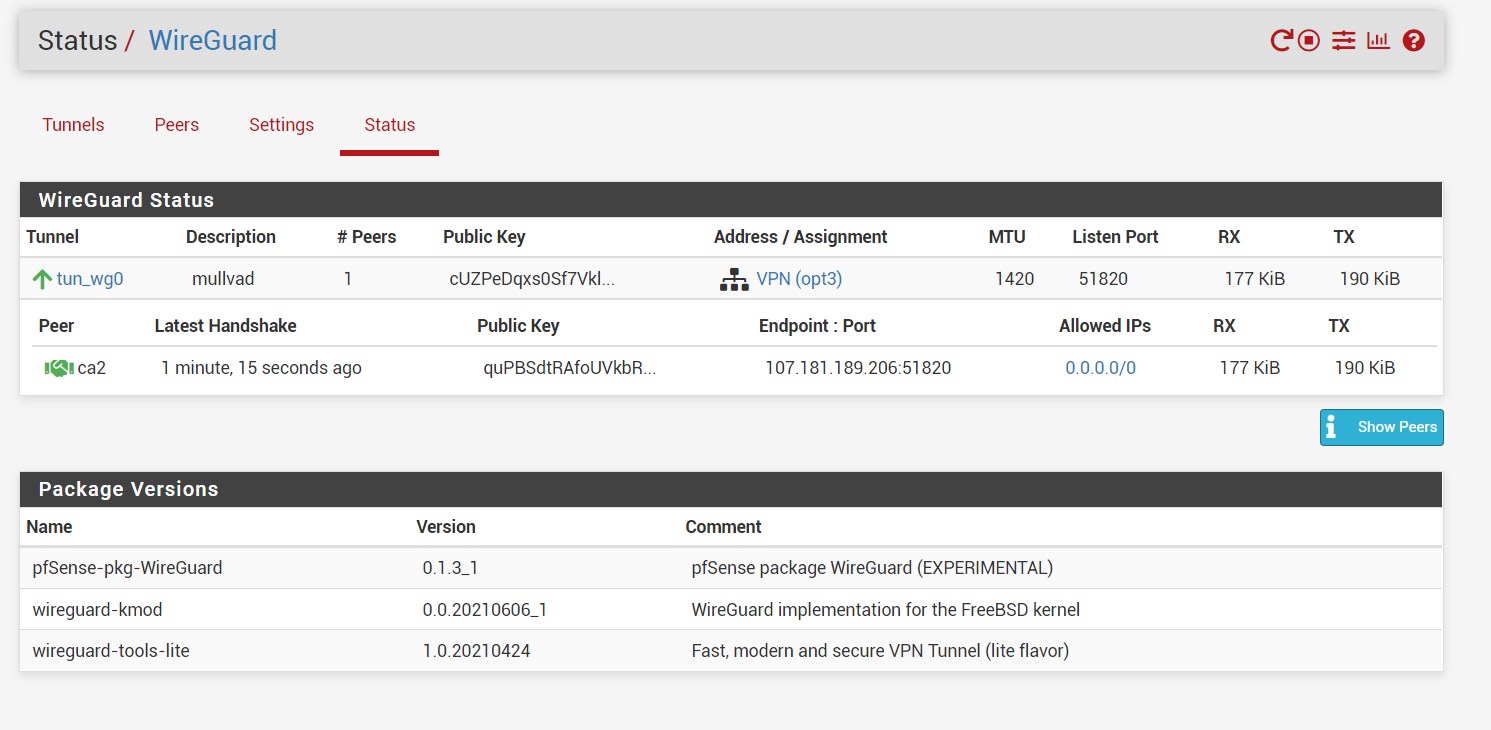The height and width of the screenshot is (730, 1491).
Task: Click version 0.1.3_1
Action: [x=450, y=568]
